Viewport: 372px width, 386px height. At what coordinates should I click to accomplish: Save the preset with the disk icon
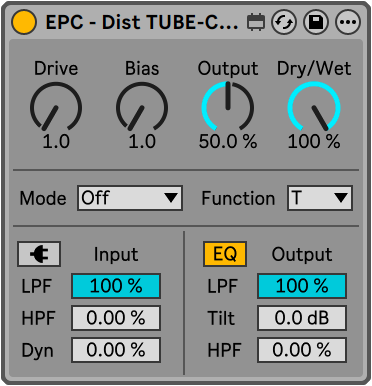(316, 22)
